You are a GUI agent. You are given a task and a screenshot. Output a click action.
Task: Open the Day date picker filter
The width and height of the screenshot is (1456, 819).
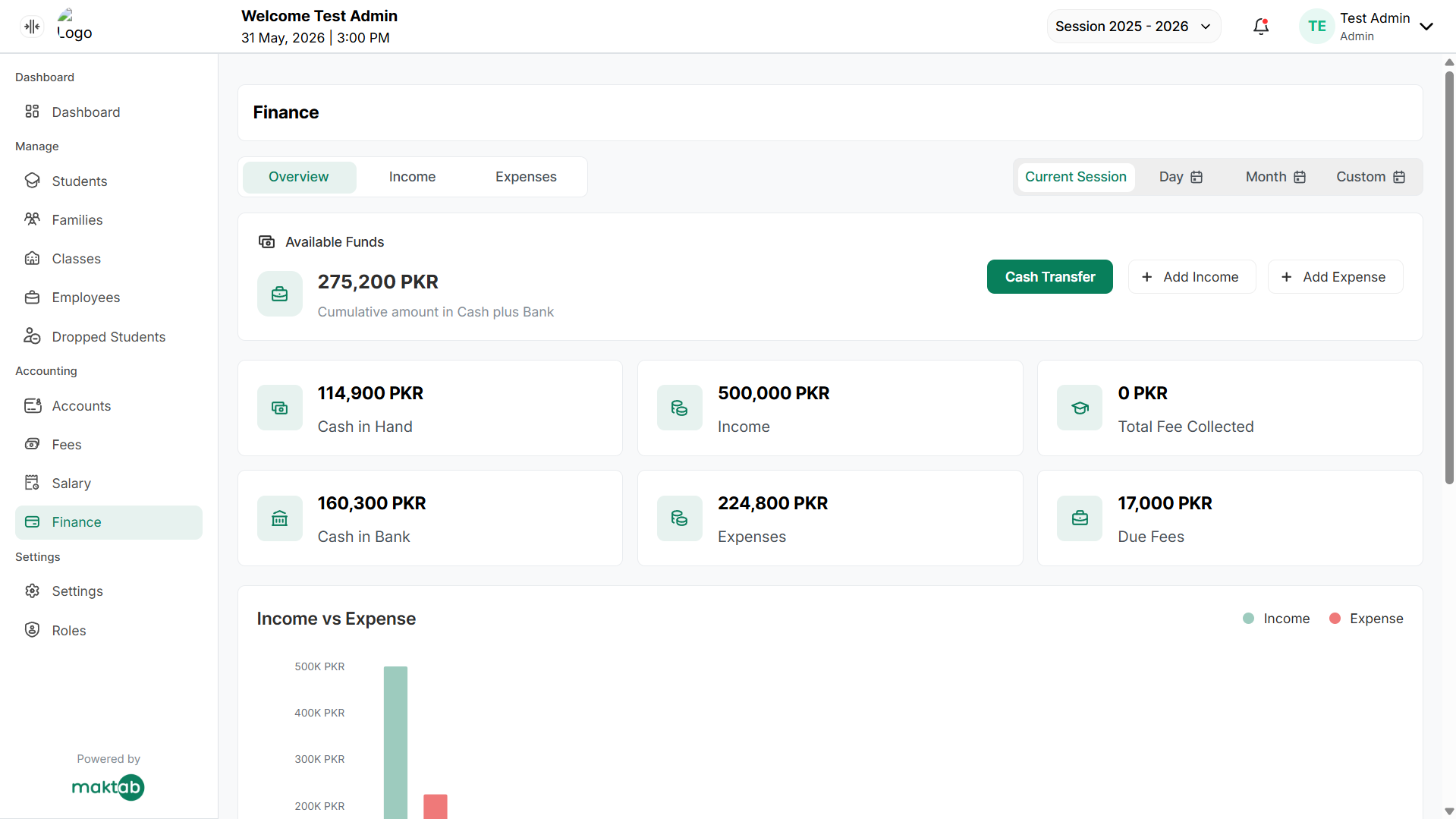point(1181,177)
